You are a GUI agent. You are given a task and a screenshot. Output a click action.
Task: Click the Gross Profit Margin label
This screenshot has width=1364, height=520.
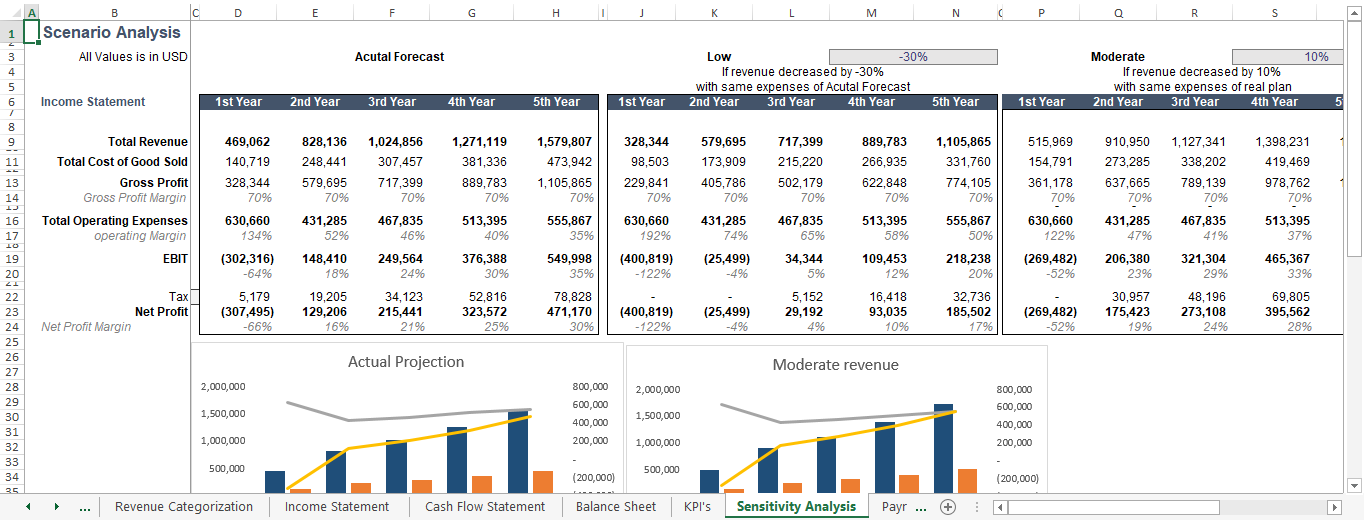[135, 197]
